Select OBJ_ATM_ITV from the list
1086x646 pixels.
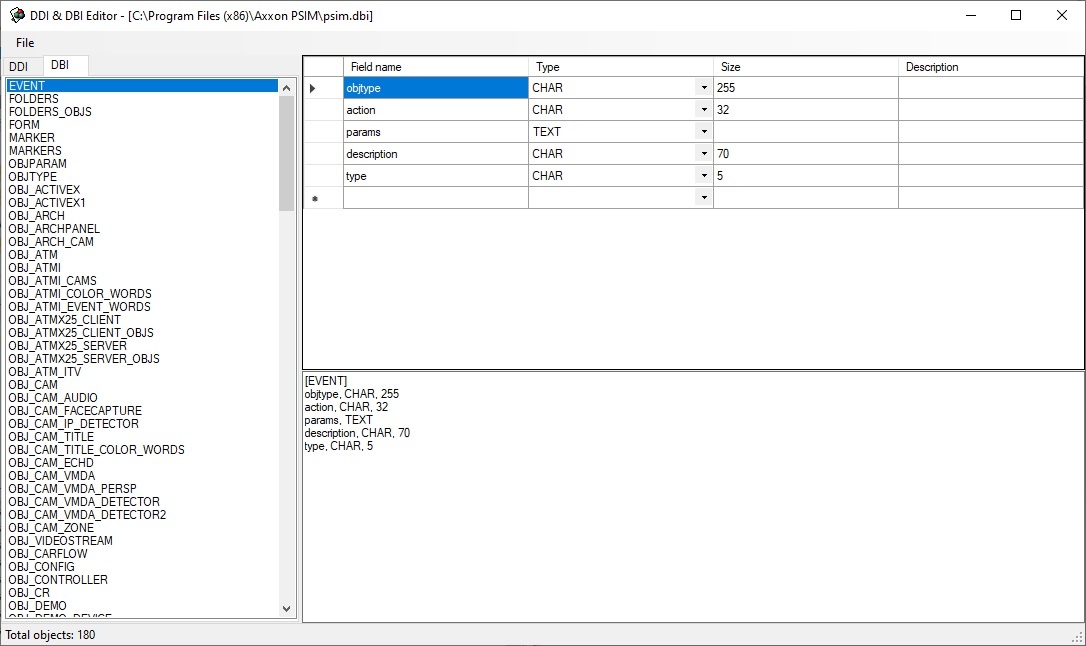click(45, 372)
